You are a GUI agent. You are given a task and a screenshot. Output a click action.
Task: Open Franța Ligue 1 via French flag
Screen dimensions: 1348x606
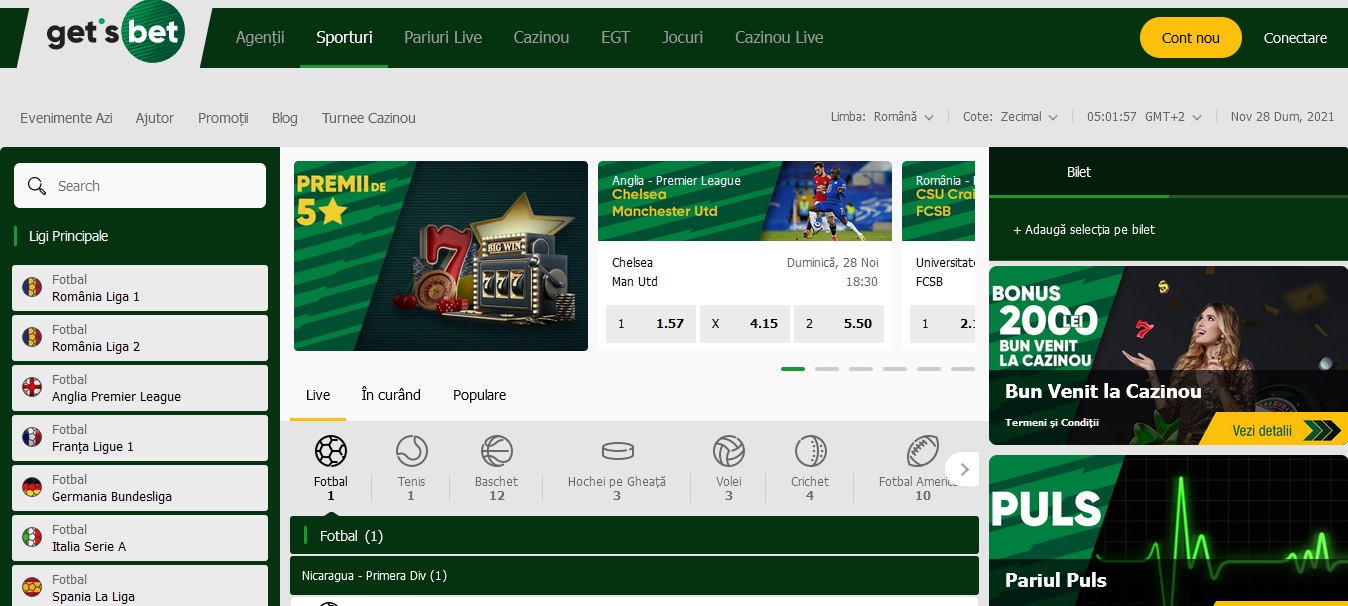32,438
